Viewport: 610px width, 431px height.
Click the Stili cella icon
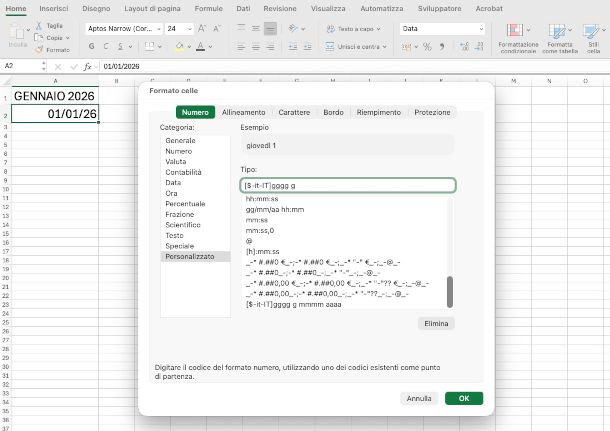pyautogui.click(x=591, y=31)
